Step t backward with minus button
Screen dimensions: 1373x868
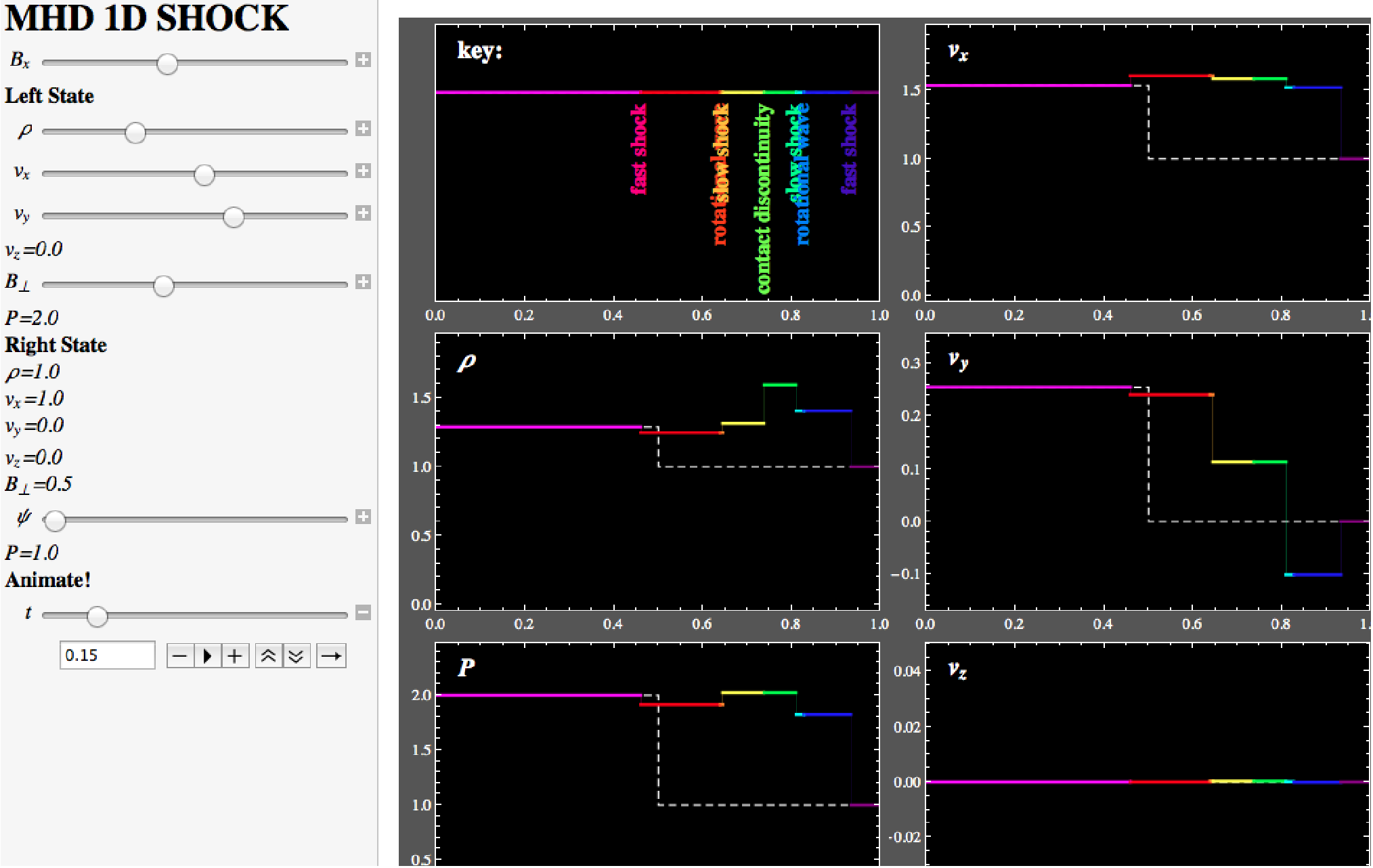(180, 655)
